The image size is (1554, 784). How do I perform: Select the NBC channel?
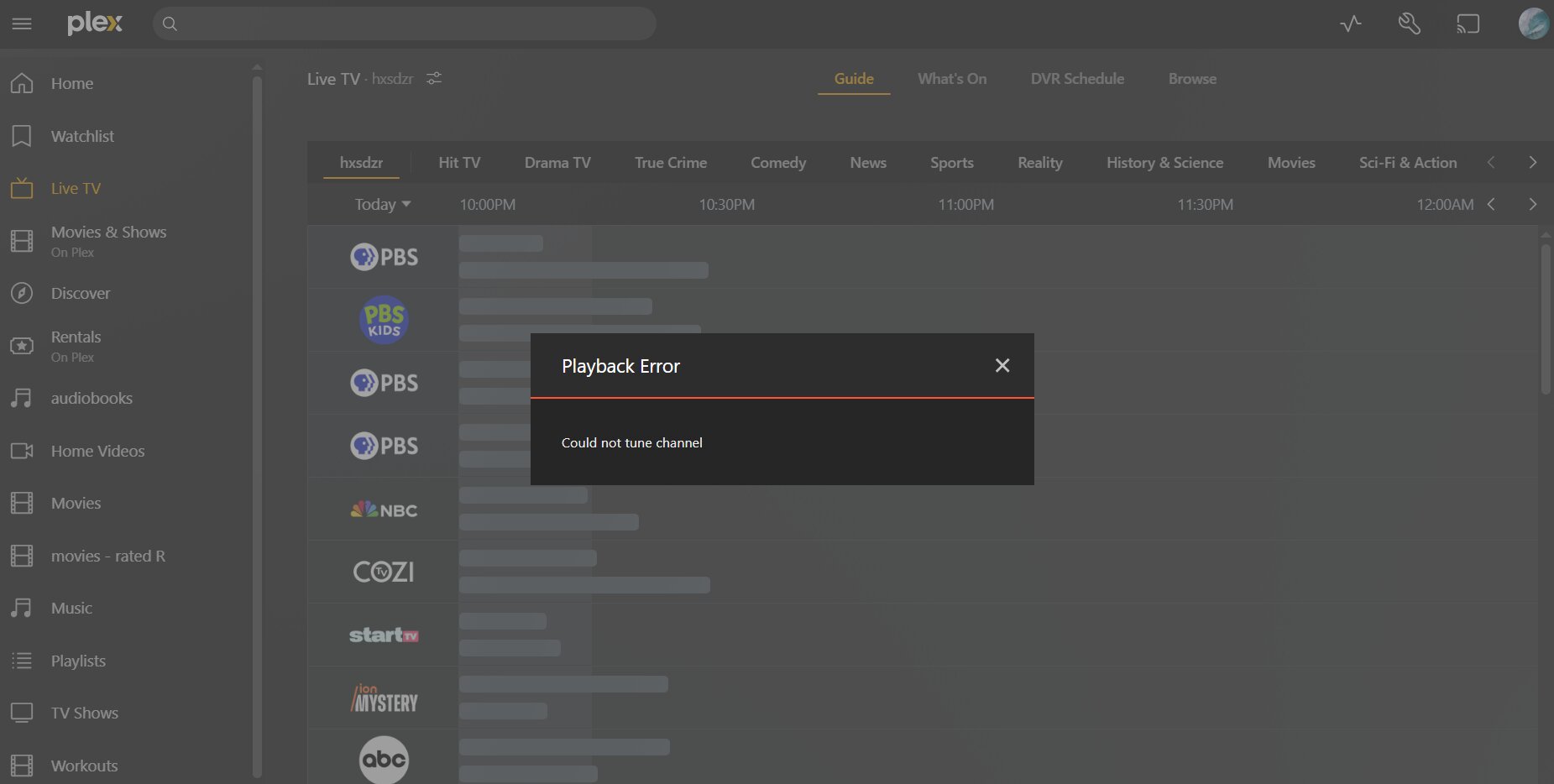coord(384,510)
